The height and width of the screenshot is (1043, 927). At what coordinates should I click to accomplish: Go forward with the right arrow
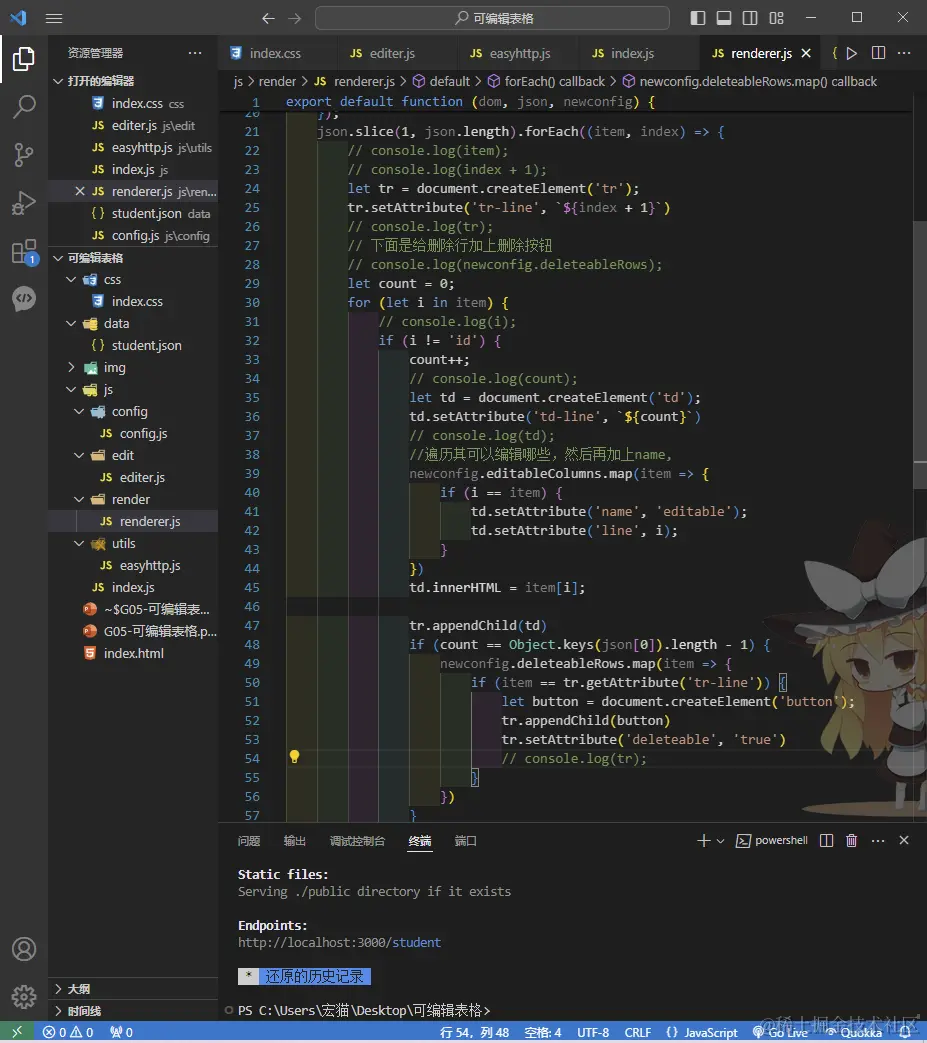295,18
